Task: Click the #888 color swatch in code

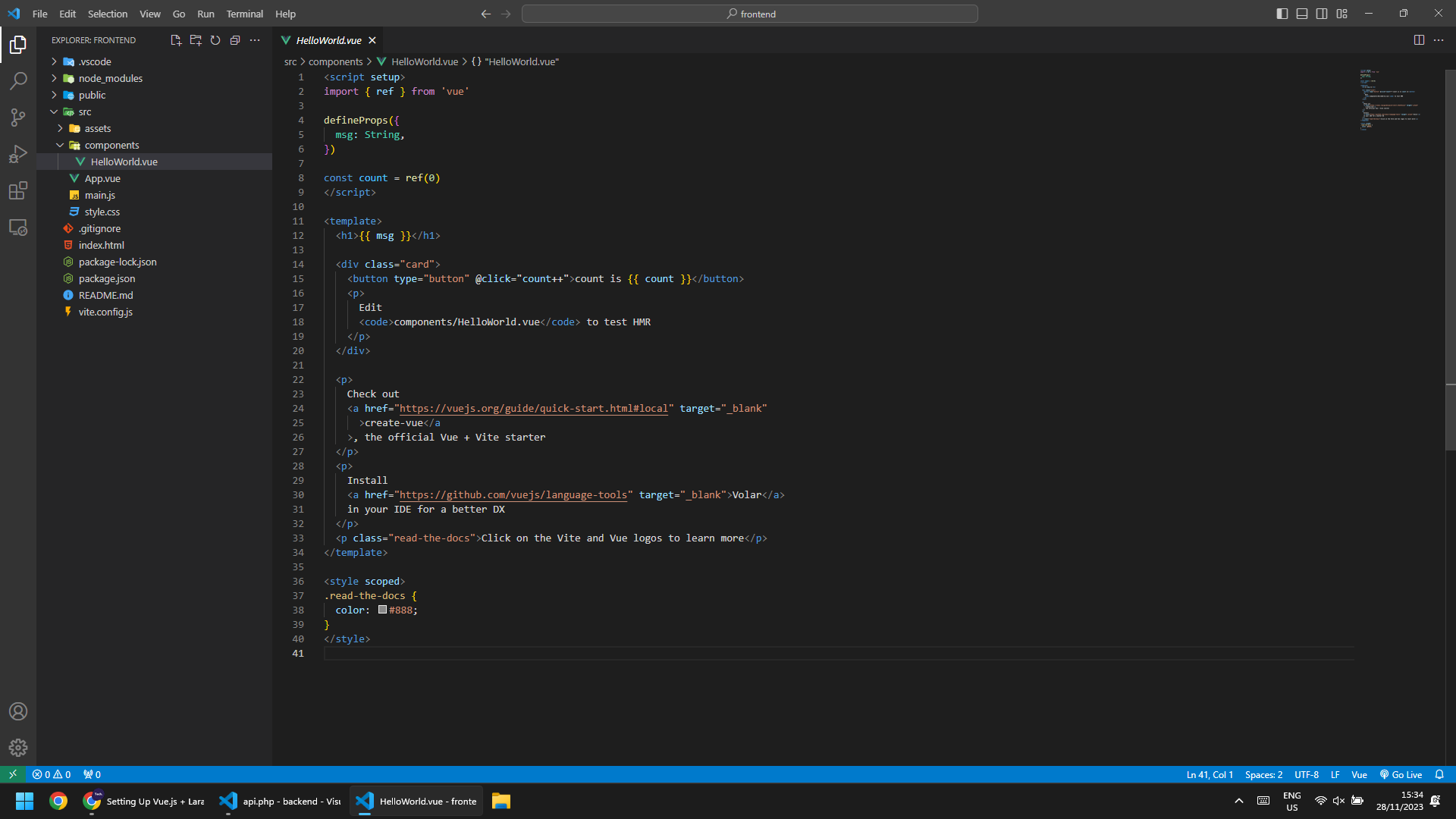Action: 382,610
